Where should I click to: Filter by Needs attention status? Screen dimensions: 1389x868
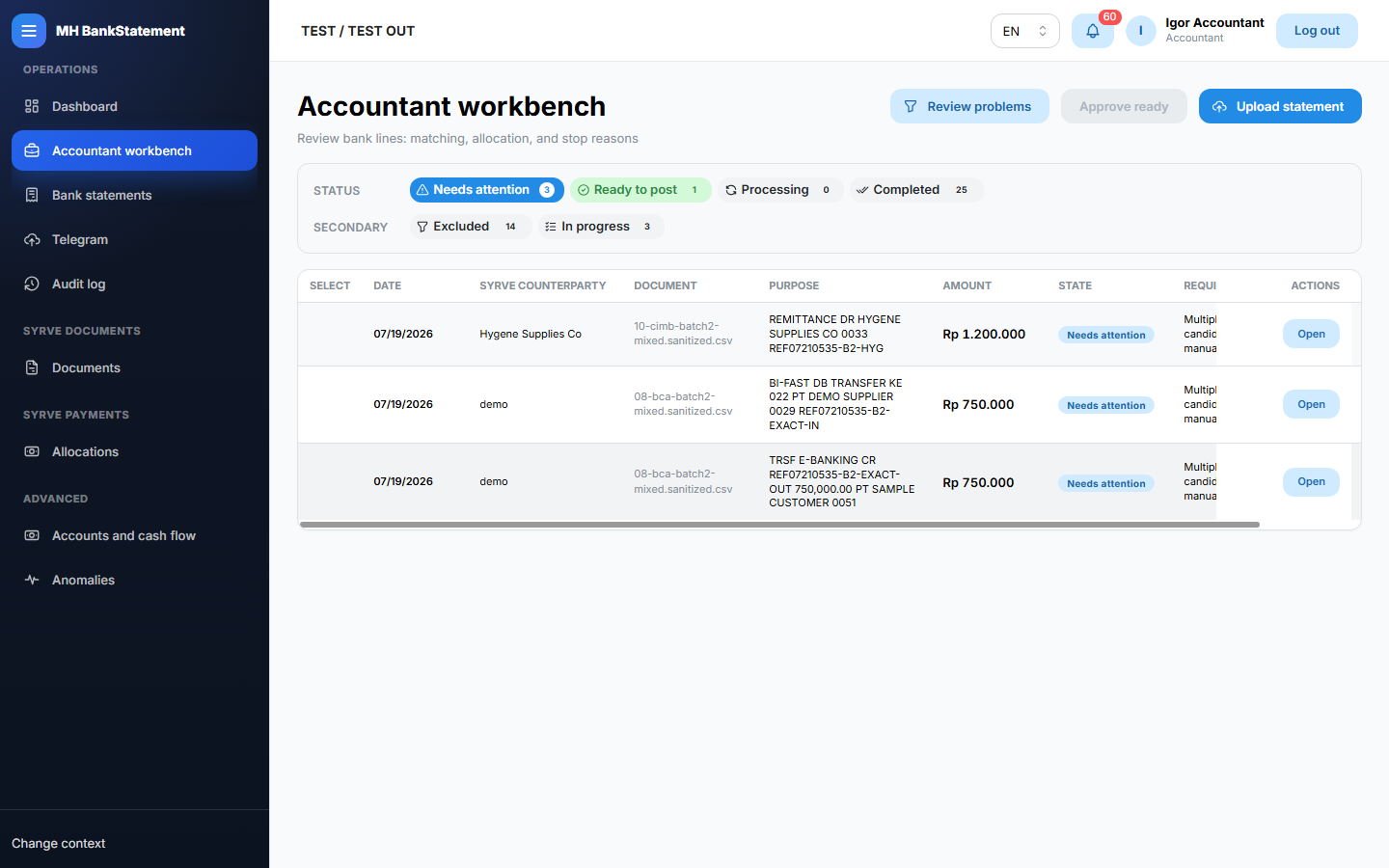click(x=486, y=190)
